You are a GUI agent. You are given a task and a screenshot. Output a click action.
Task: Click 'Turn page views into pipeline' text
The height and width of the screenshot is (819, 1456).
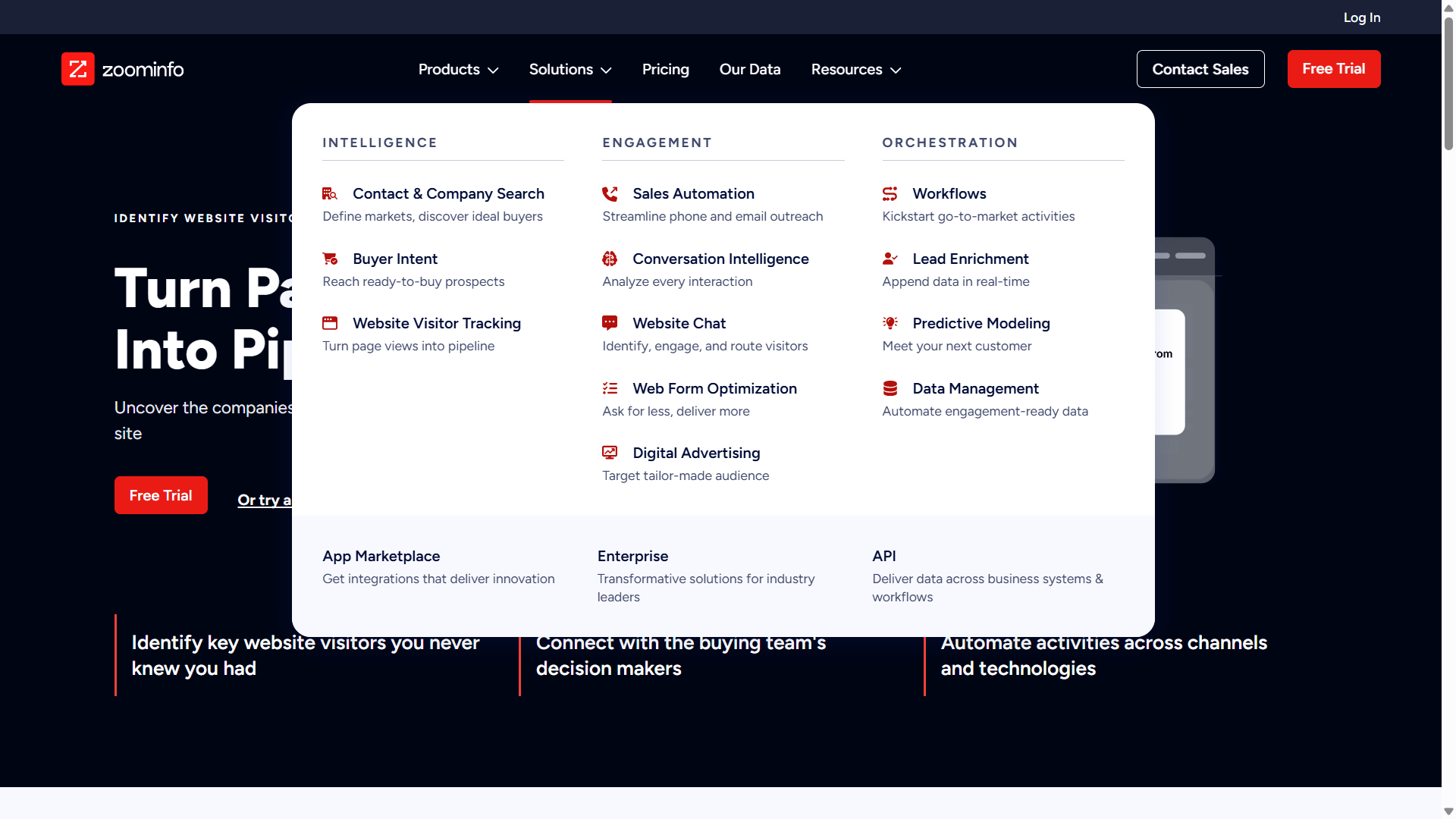[x=408, y=346]
